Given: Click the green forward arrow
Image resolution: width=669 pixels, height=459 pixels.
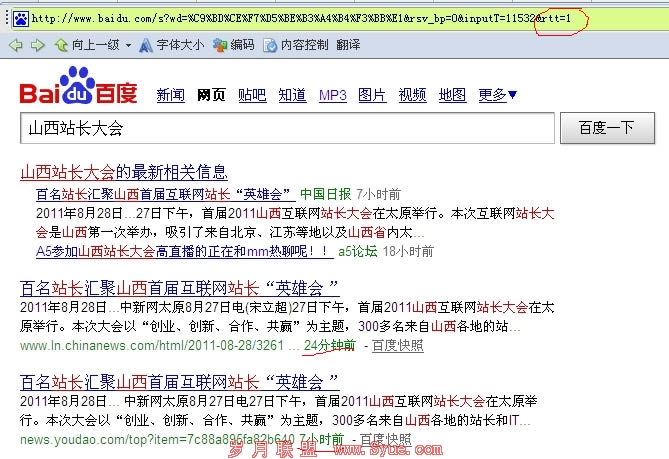Looking at the screenshot, I should (x=37, y=45).
